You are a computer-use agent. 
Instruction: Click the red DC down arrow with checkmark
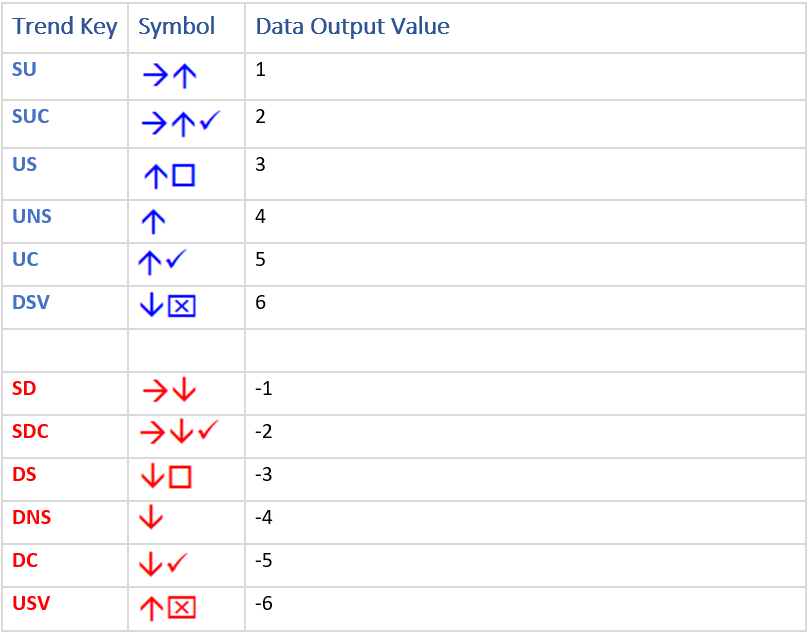click(164, 563)
